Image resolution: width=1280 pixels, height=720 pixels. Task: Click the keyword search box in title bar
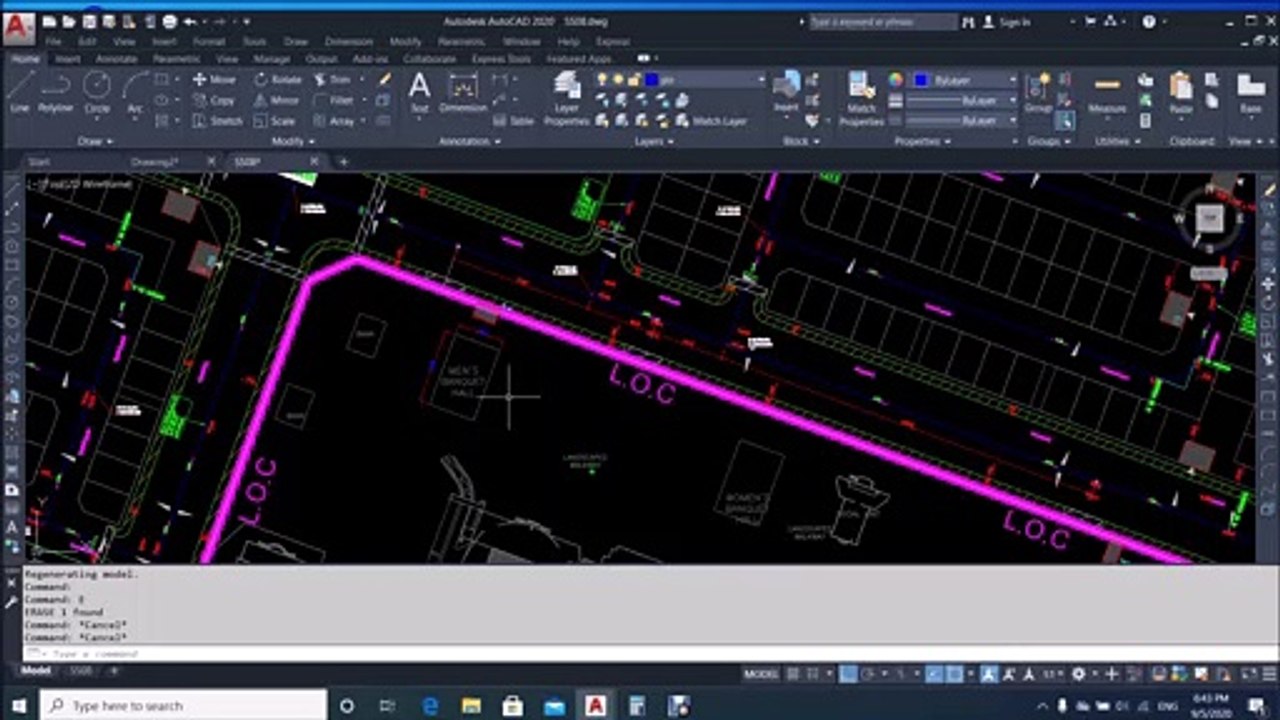point(882,21)
